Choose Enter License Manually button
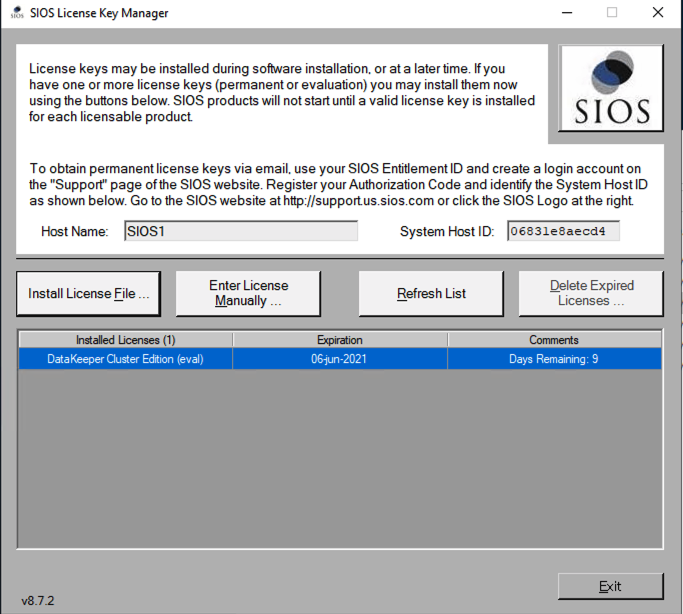 pyautogui.click(x=248, y=294)
